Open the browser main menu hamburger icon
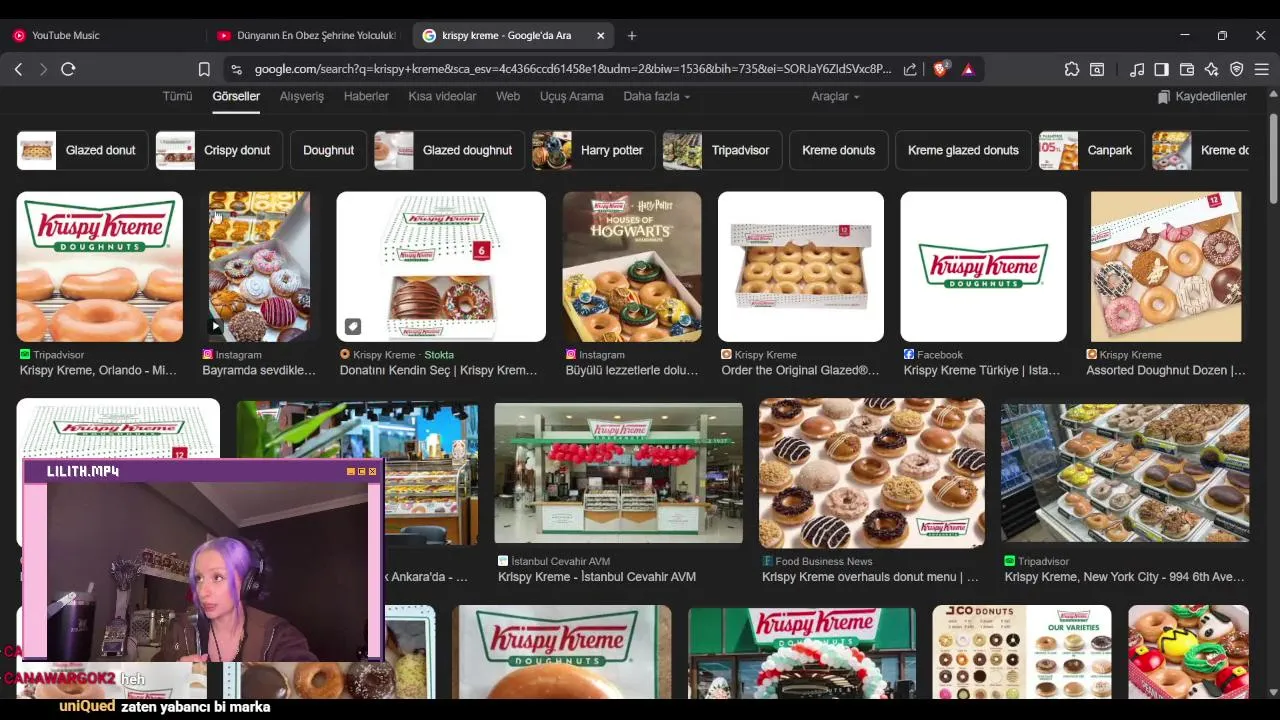This screenshot has width=1280, height=720. tap(1262, 69)
